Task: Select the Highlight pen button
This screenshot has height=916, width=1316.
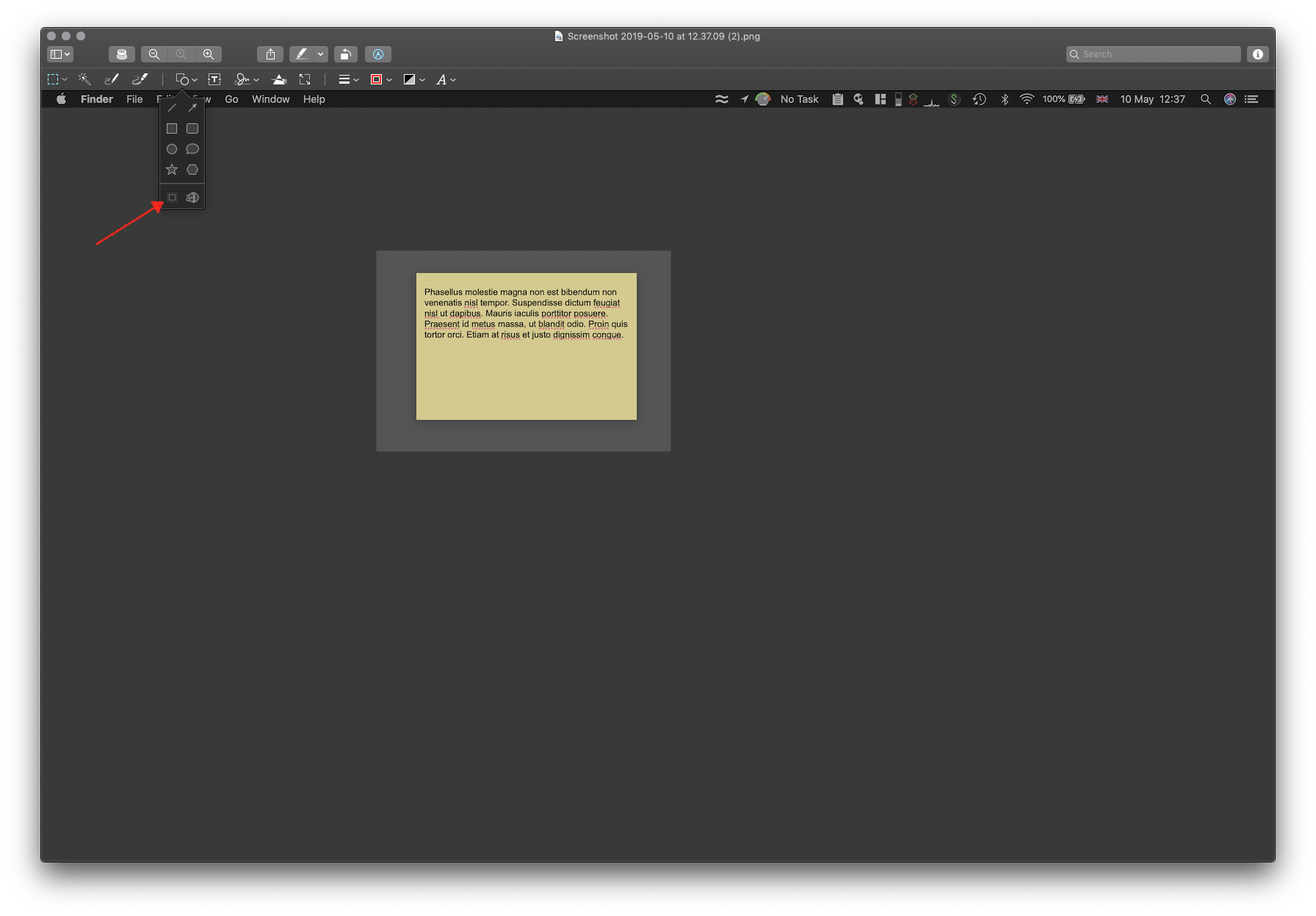Action: [x=301, y=54]
